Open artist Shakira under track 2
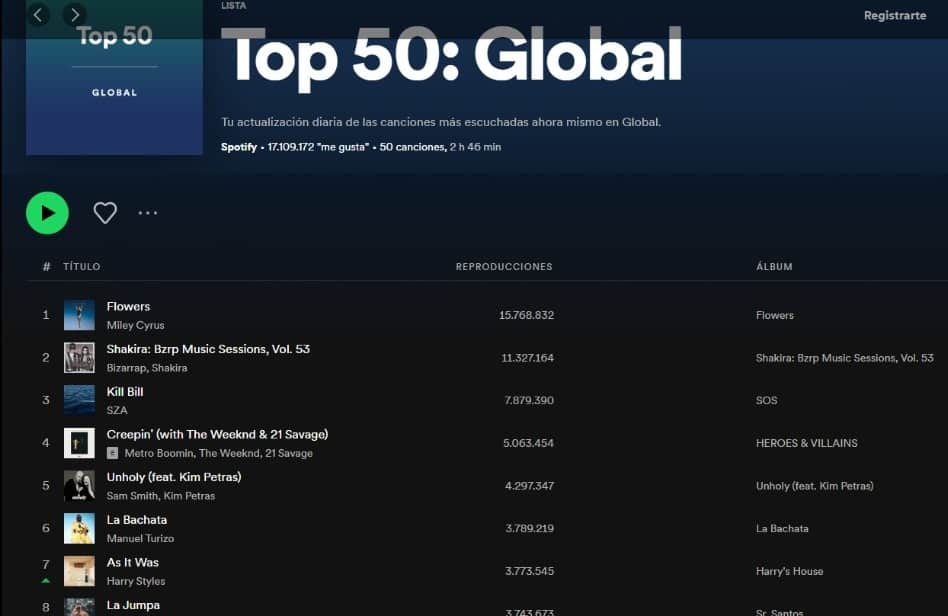The width and height of the screenshot is (948, 616). 169,368
